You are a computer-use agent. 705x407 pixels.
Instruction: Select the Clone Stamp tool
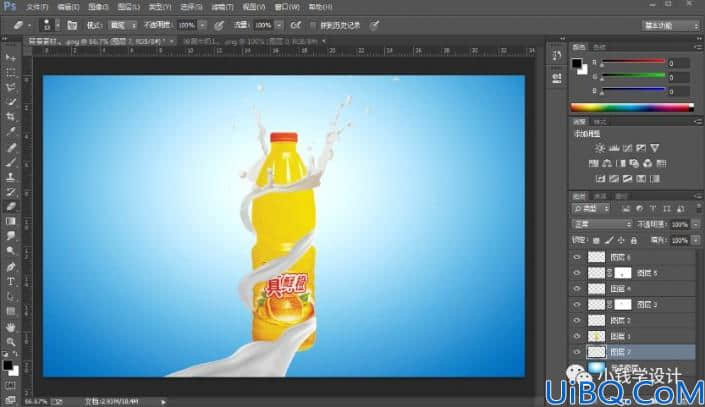coord(10,177)
